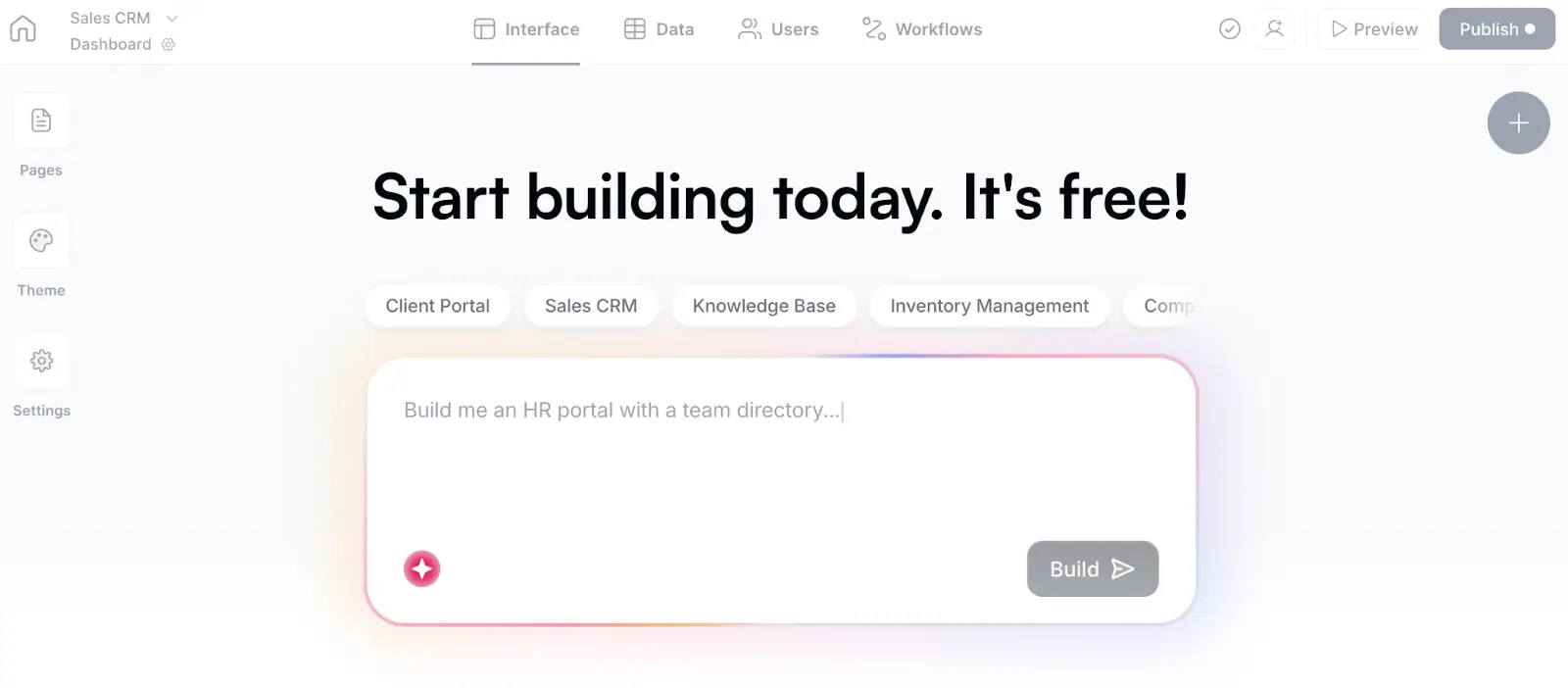Click the pink sparkle AI icon in prompt box

pyautogui.click(x=421, y=568)
